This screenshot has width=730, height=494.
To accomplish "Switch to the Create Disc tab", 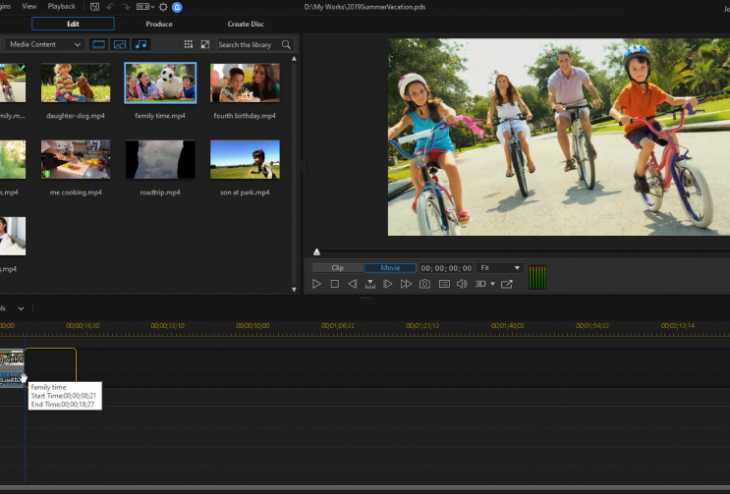I will [x=245, y=24].
